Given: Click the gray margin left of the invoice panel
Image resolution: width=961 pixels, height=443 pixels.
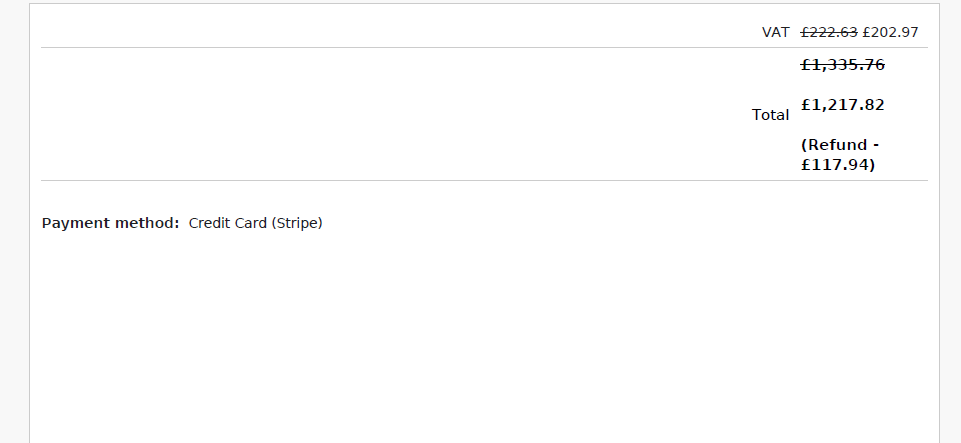Looking at the screenshot, I should (x=14, y=220).
